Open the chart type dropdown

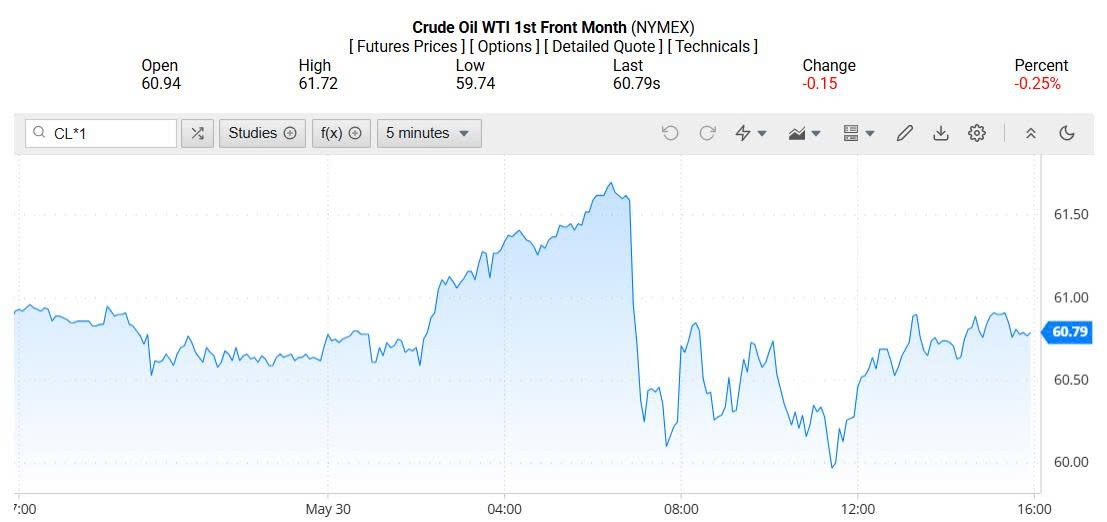point(804,133)
